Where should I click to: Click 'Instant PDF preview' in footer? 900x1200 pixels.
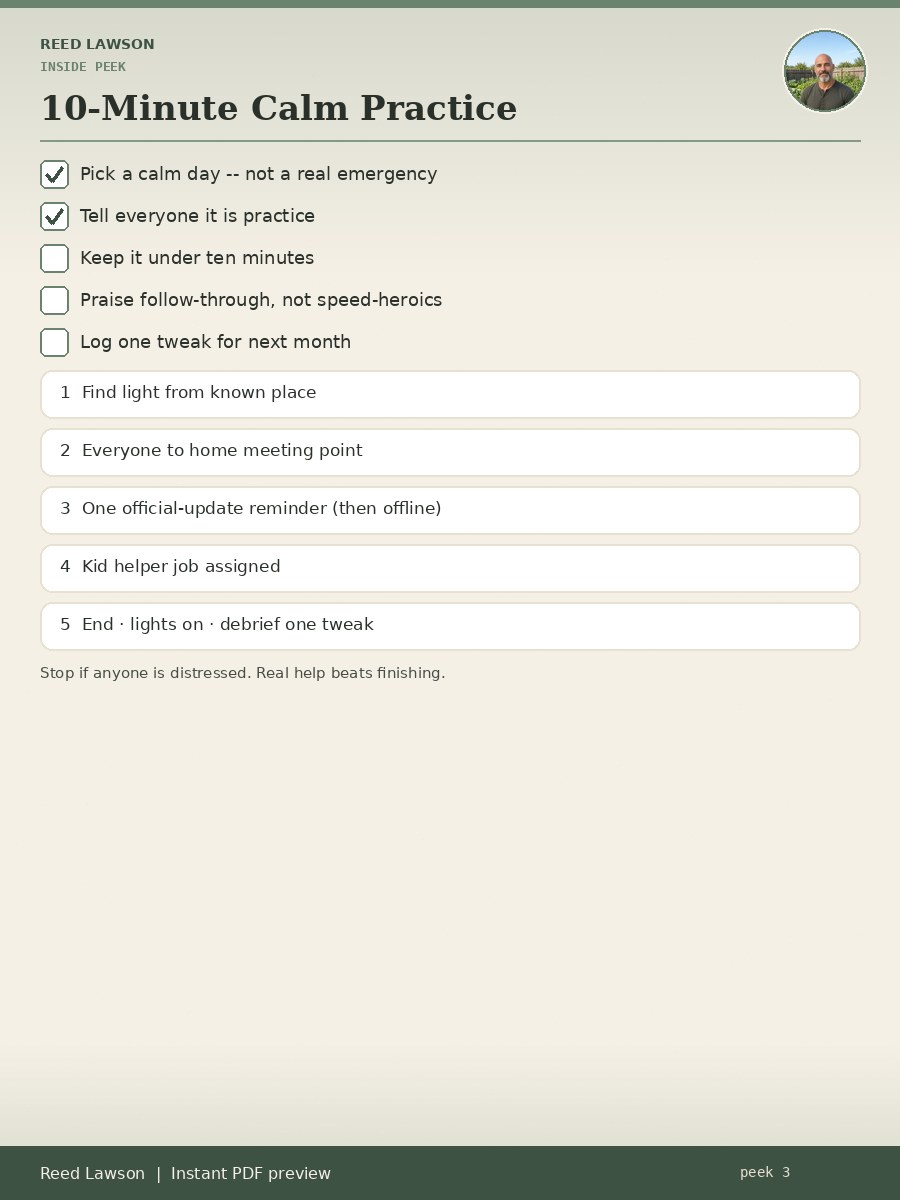click(251, 1173)
